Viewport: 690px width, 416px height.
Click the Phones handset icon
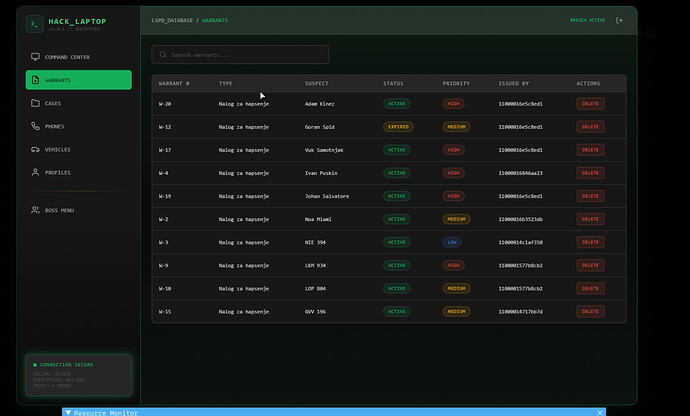[35, 126]
